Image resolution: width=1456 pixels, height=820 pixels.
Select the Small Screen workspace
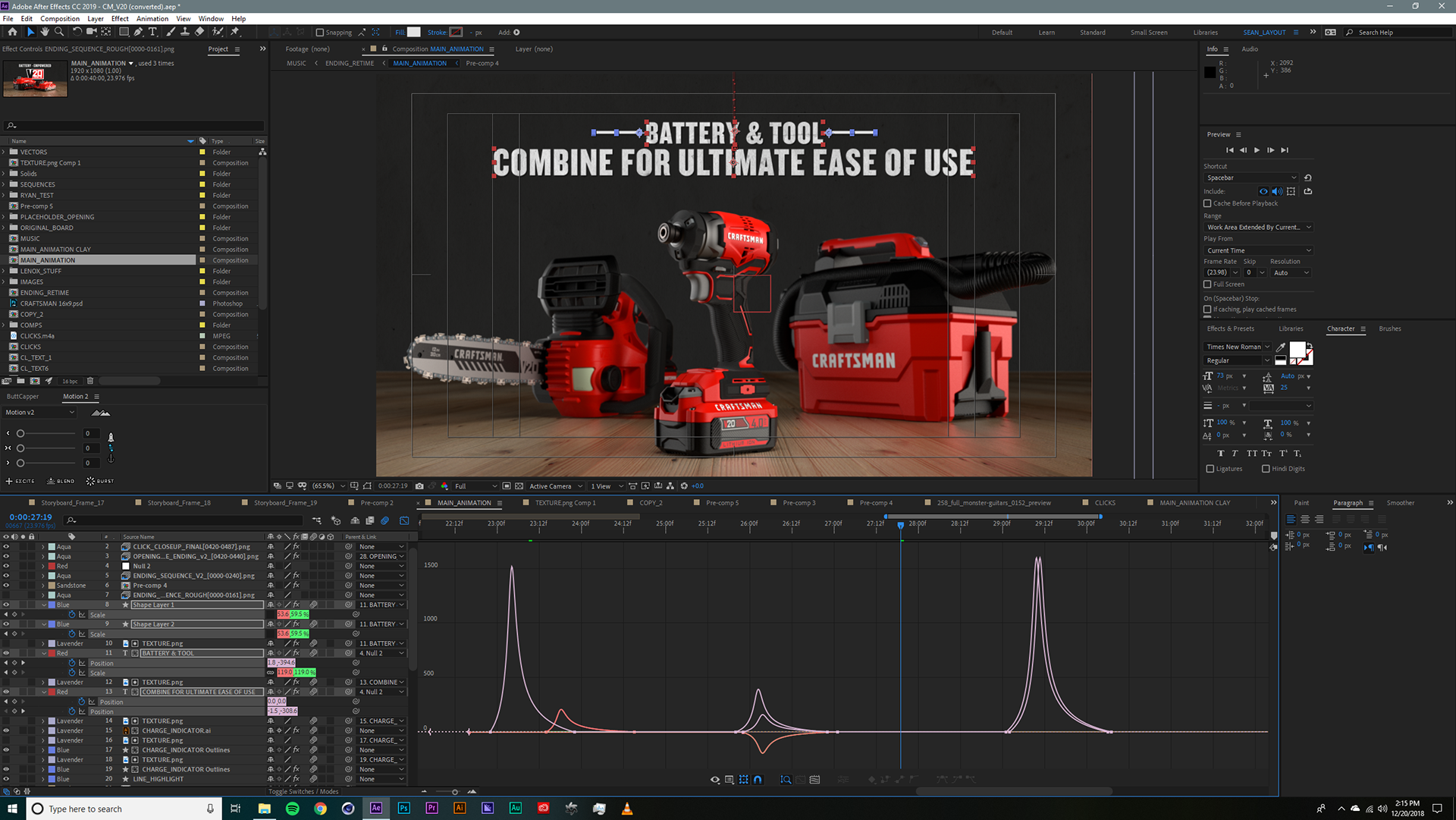1148,33
